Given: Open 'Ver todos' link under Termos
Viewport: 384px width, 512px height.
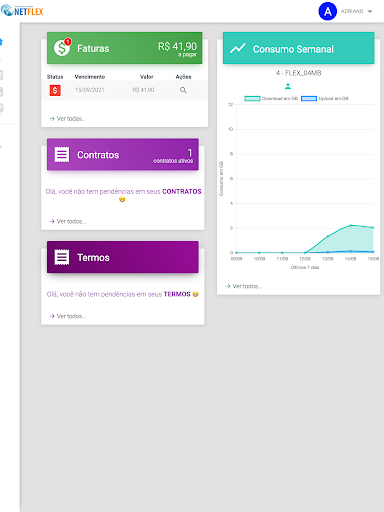Looking at the screenshot, I should [68, 316].
